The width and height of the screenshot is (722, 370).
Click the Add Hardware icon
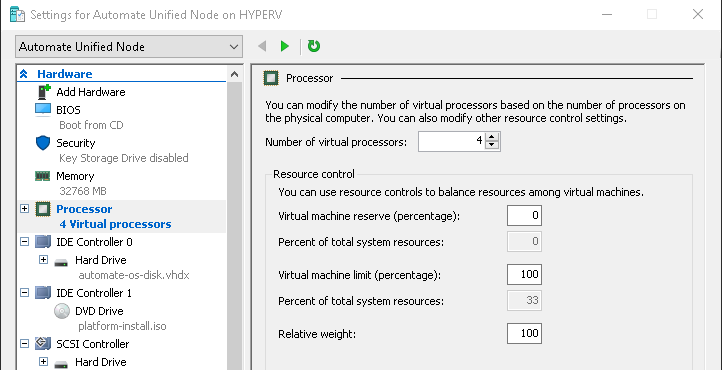point(43,92)
